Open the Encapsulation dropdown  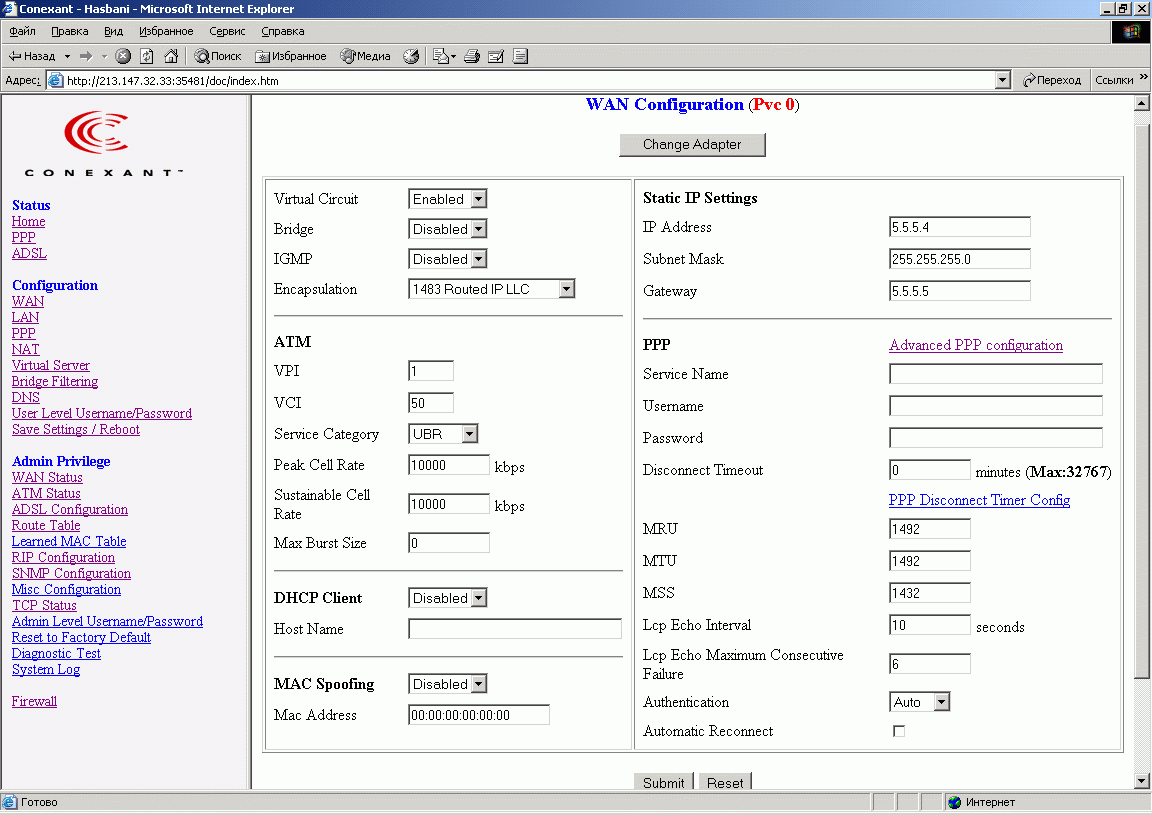492,289
